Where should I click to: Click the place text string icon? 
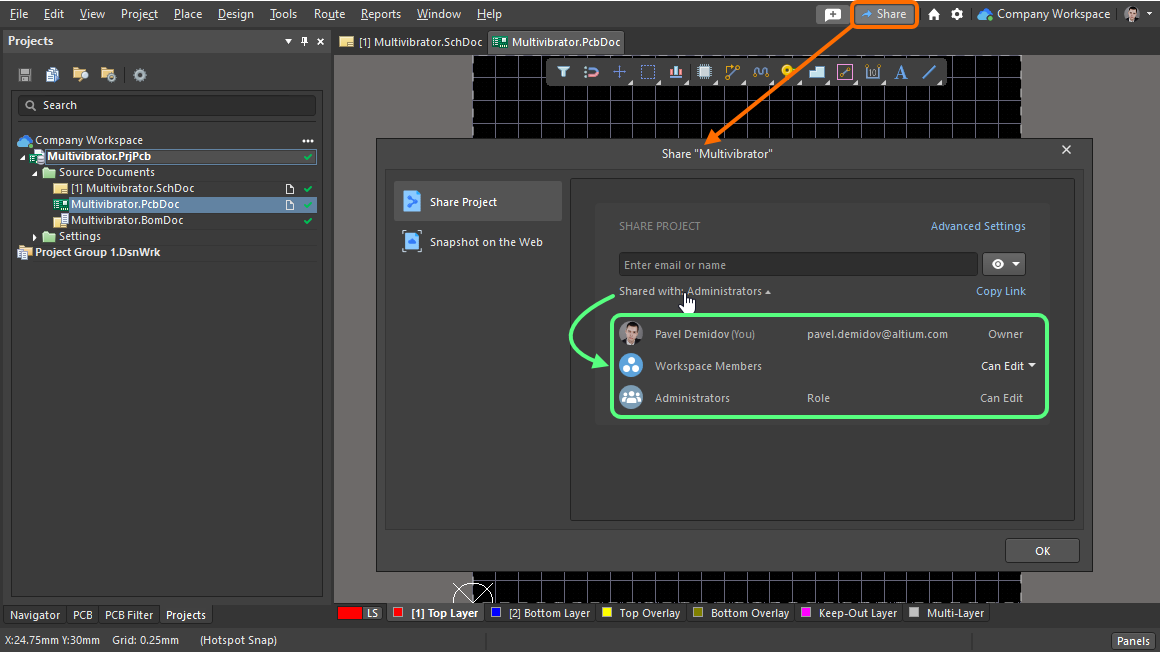900,72
